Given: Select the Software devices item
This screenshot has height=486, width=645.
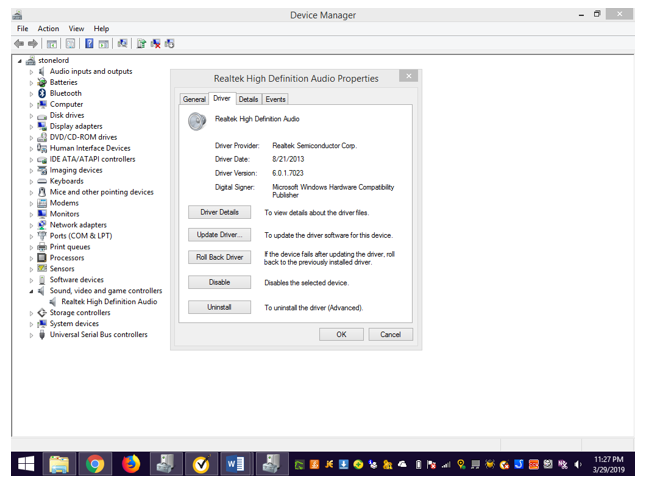Looking at the screenshot, I should coord(77,280).
